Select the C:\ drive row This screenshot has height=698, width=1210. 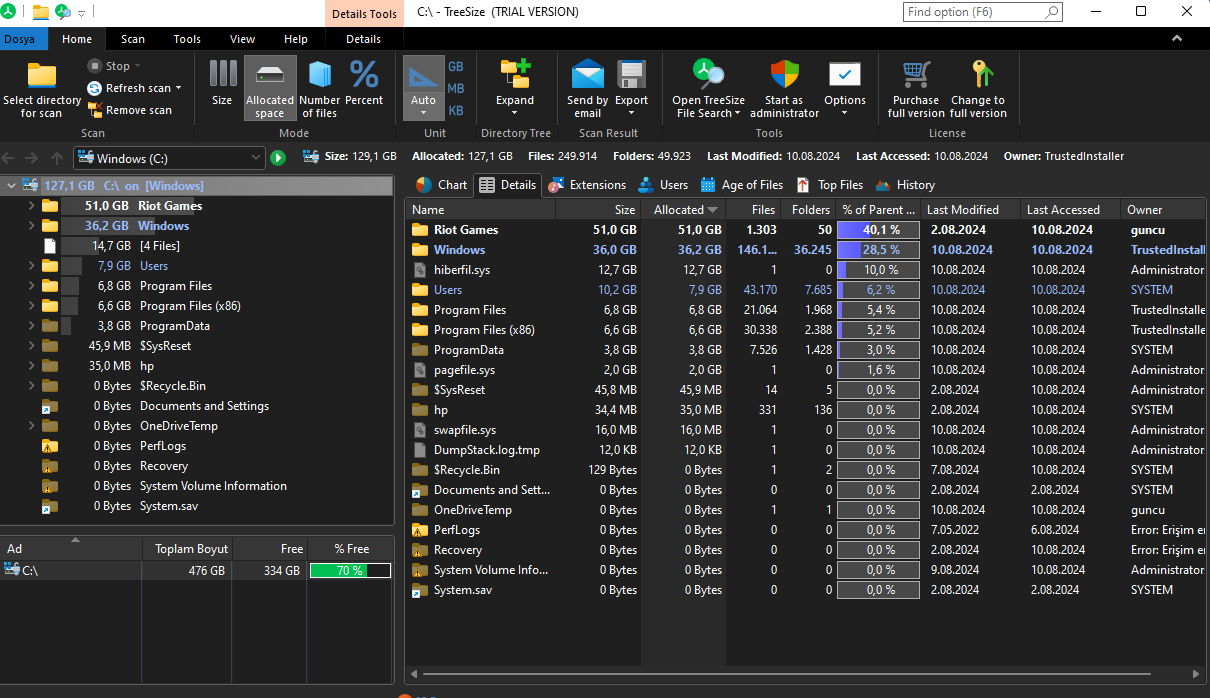pos(197,570)
